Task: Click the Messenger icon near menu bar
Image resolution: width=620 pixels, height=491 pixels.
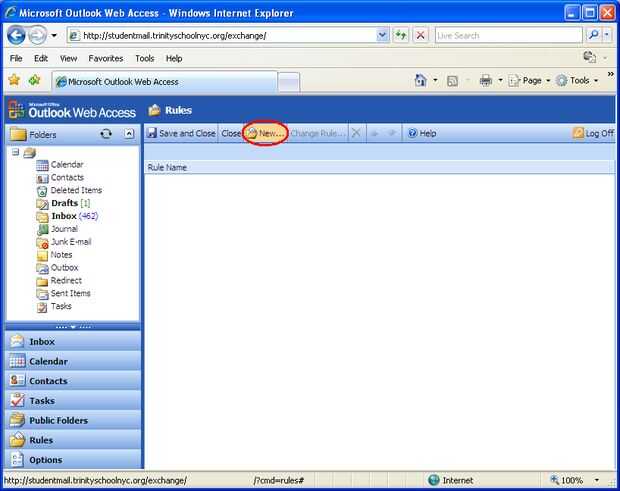Action: tap(590, 57)
